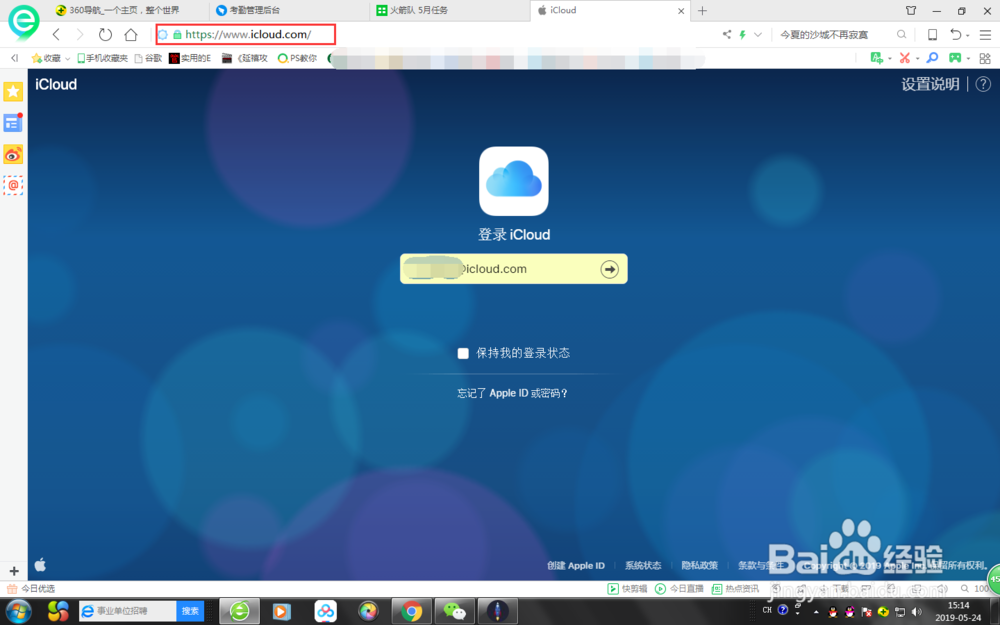Open the Windows Start button
1000x625 pixels.
(x=17, y=612)
